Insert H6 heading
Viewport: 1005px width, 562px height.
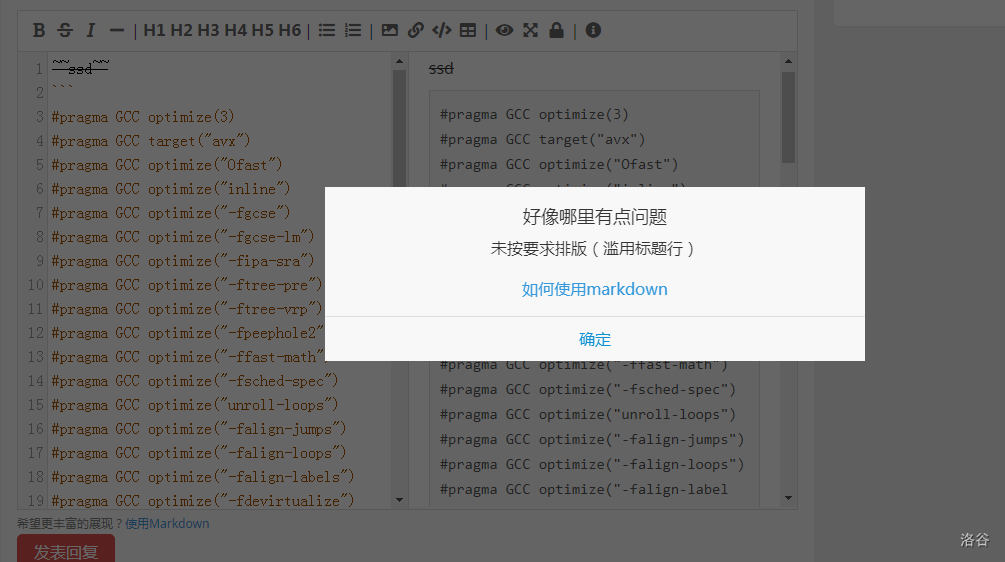(x=290, y=30)
